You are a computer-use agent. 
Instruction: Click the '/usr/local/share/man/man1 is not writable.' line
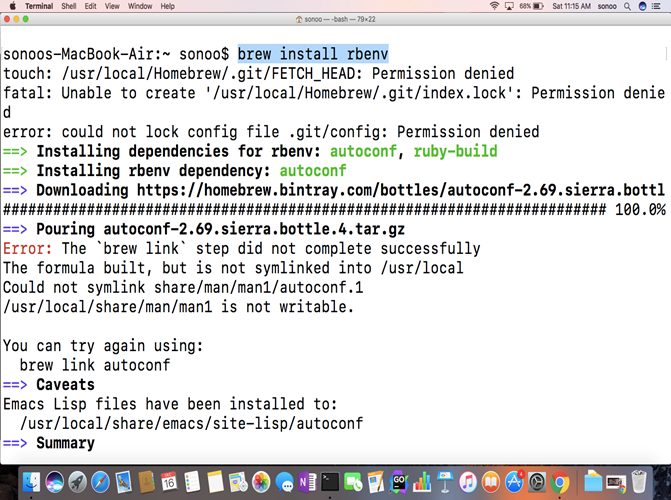178,307
